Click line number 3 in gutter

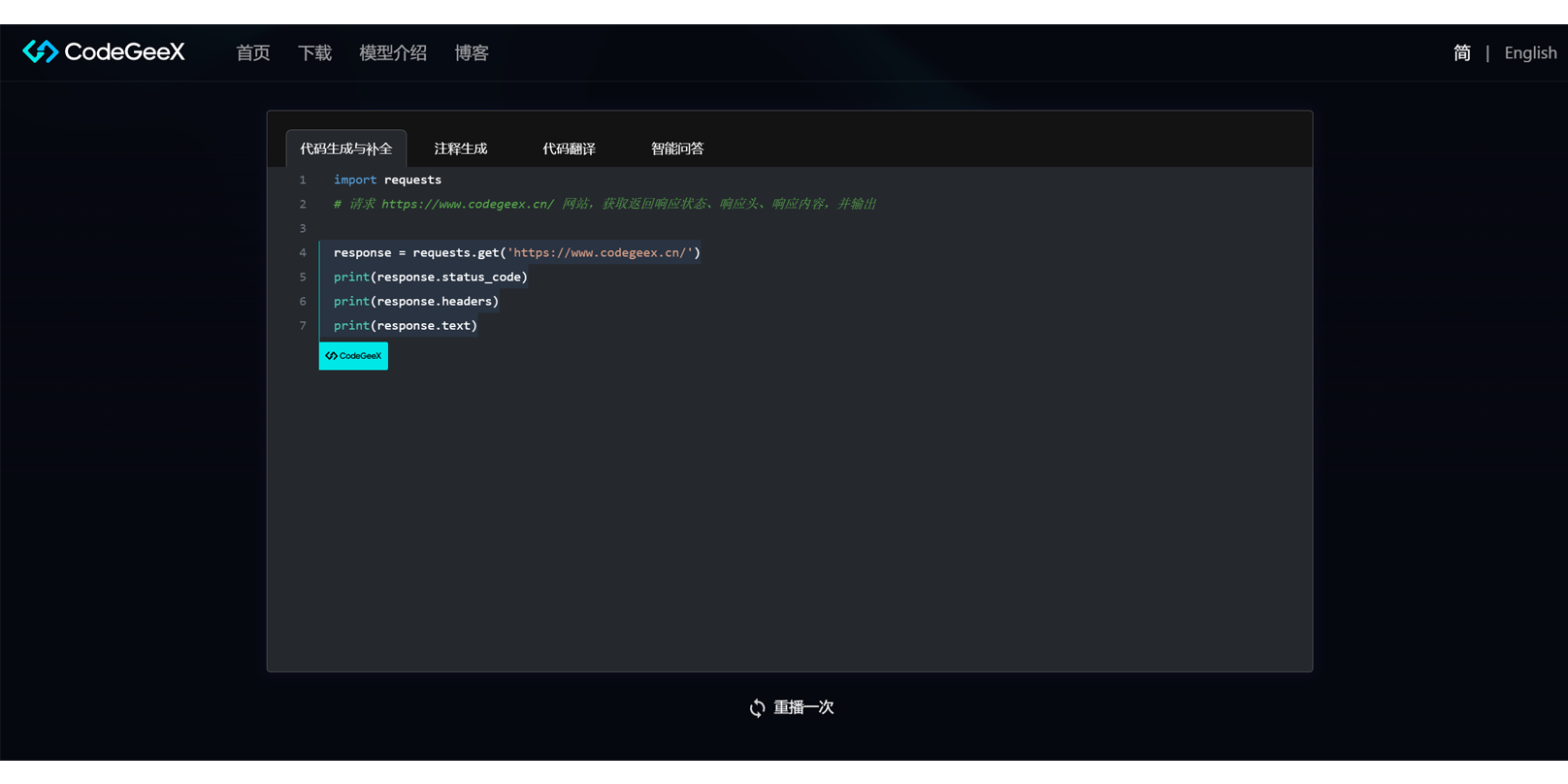point(303,228)
